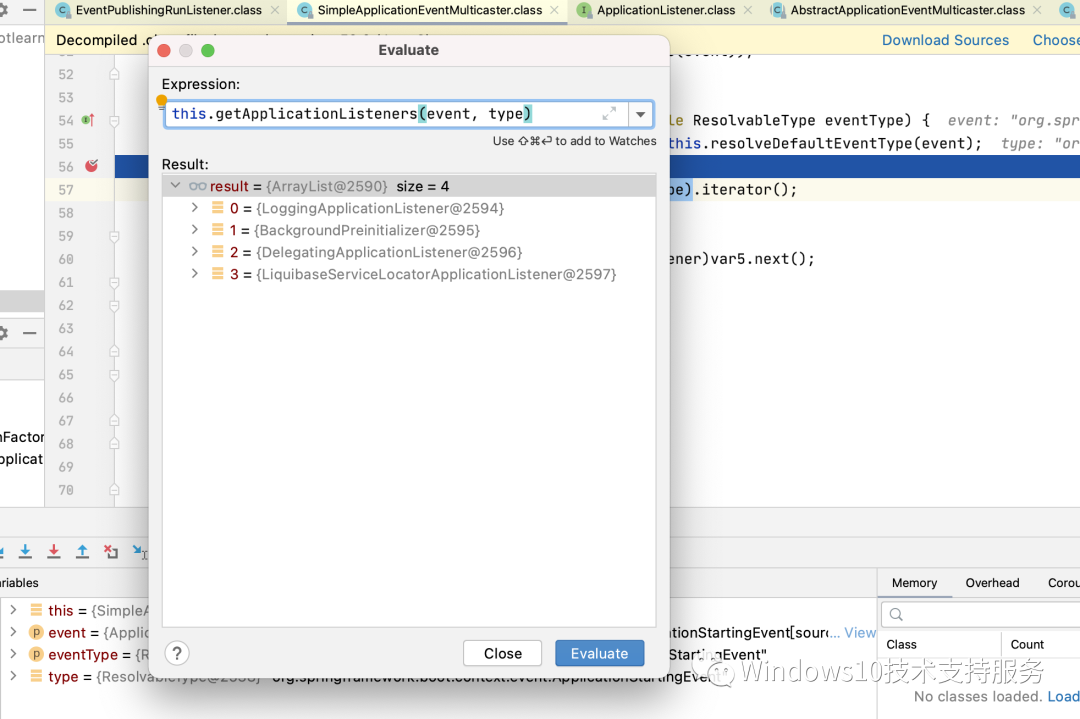Image resolution: width=1080 pixels, height=719 pixels.
Task: Close the AbstractApplicationEventMulticaster.class tab
Action: click(x=1038, y=10)
